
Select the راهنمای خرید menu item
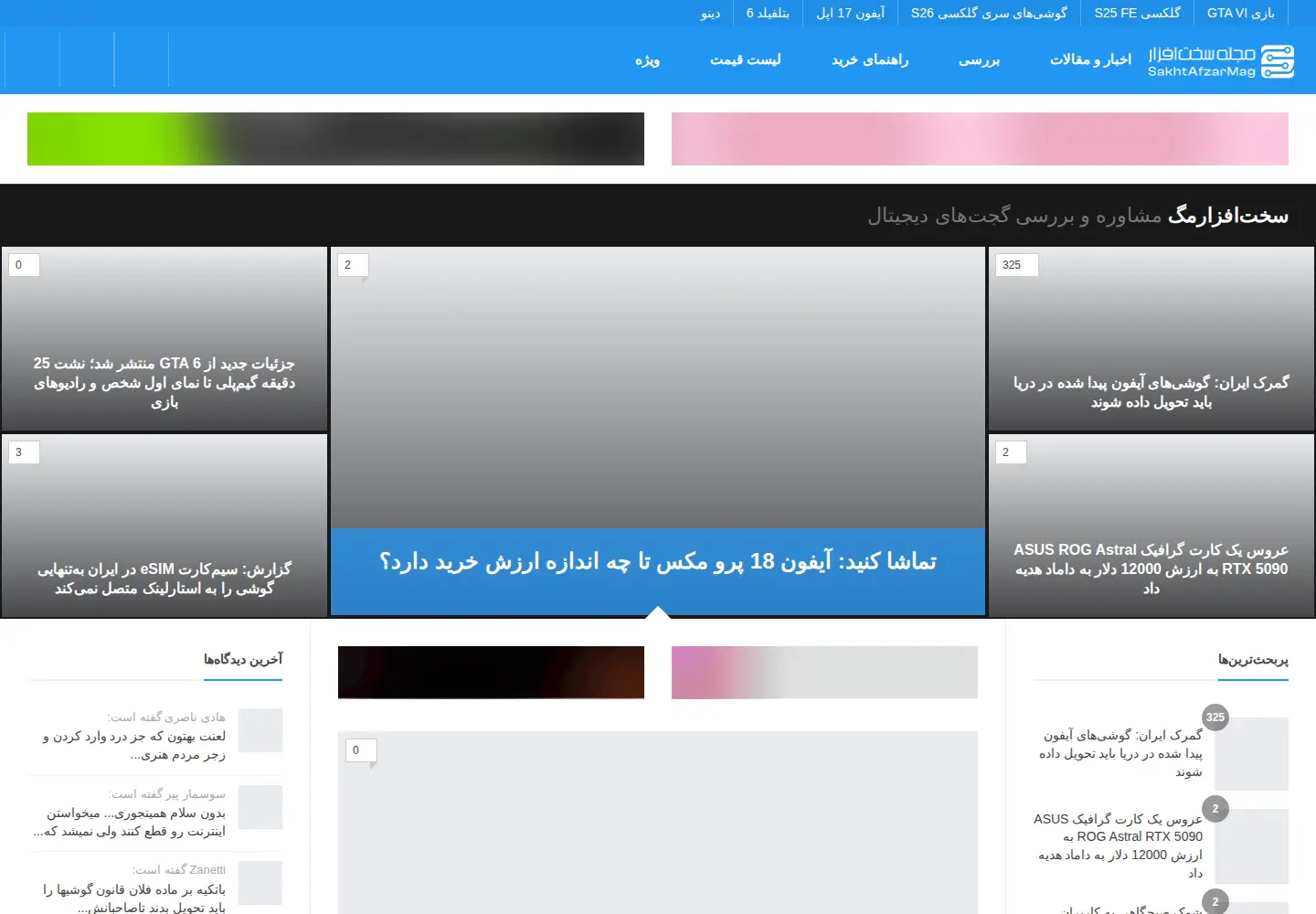(x=870, y=59)
